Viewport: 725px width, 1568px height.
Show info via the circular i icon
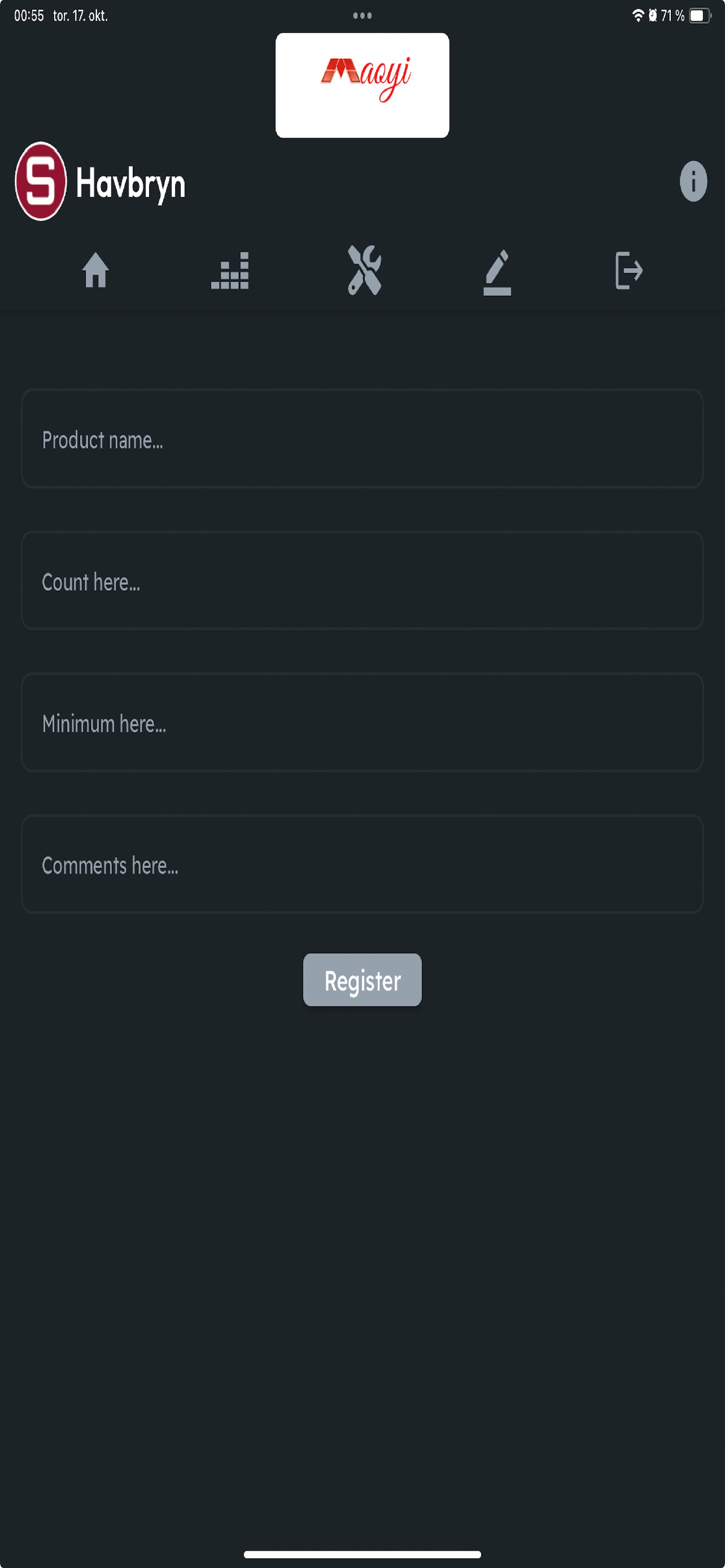[x=693, y=181]
